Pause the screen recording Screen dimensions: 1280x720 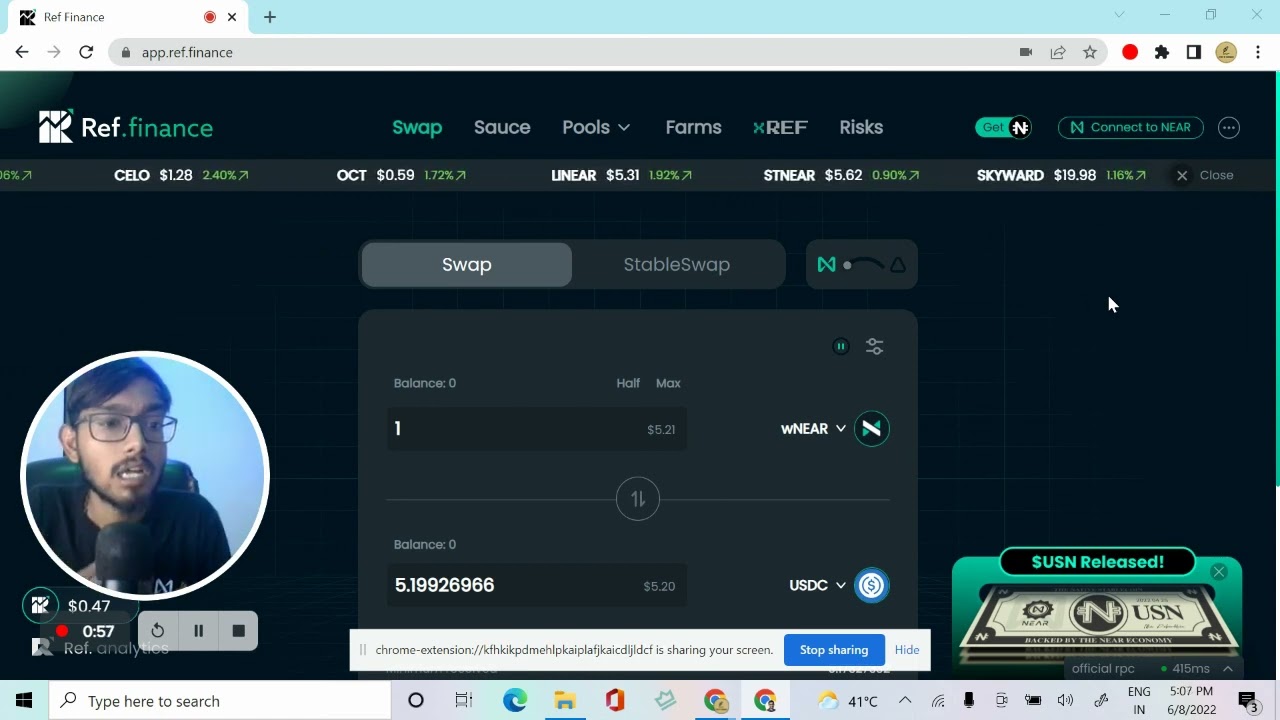pyautogui.click(x=198, y=631)
